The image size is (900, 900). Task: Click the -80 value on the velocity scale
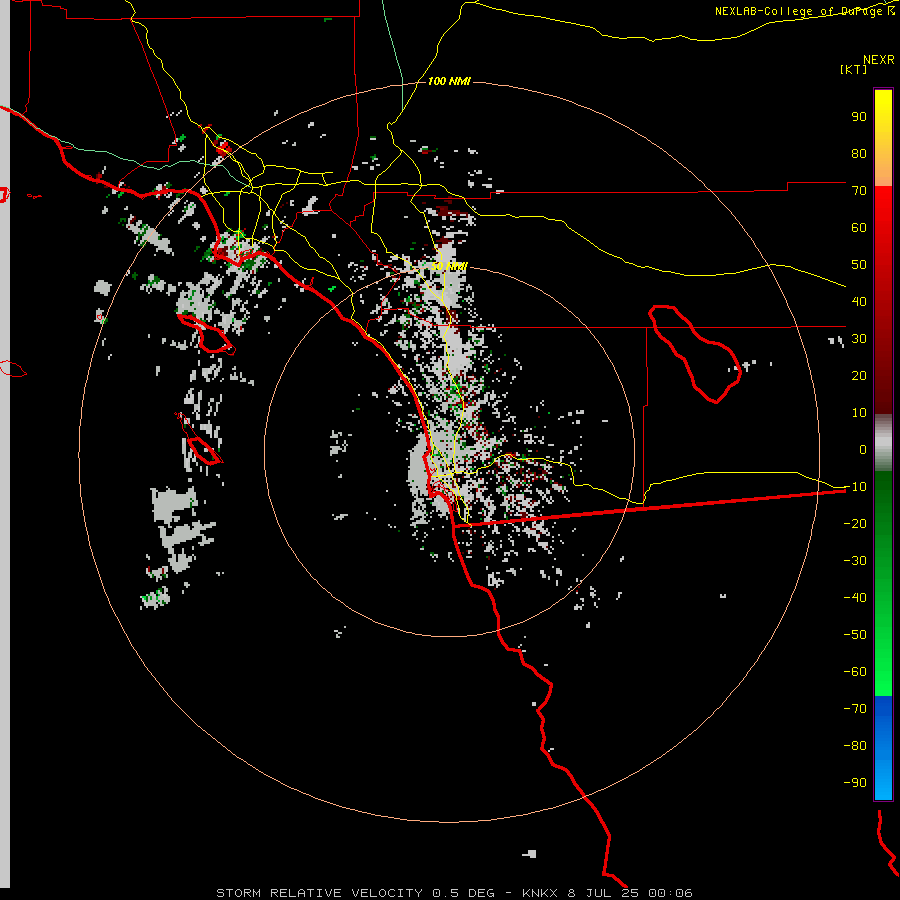[855, 746]
